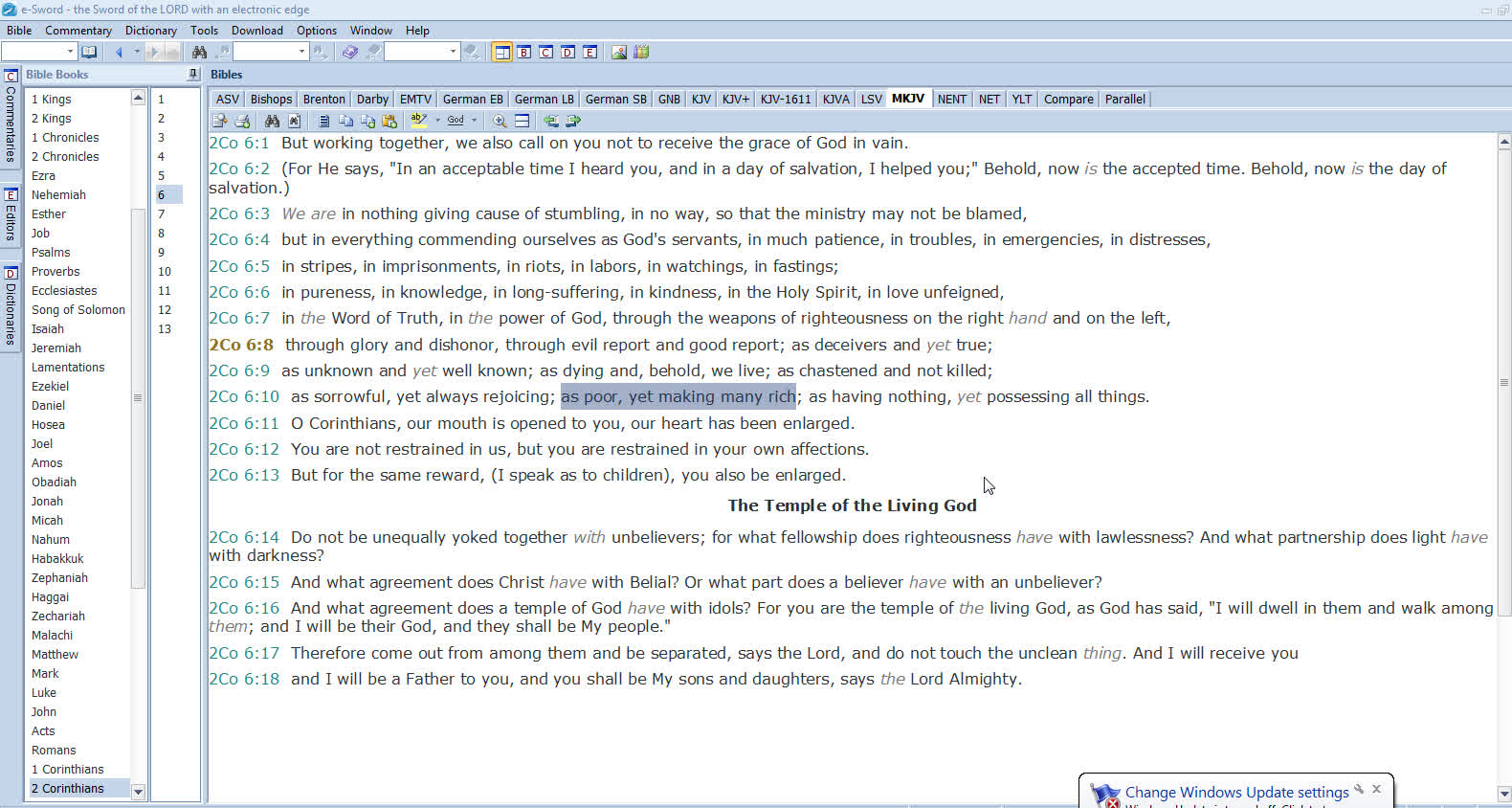Click the binoculars search in main toolbar
Image resolution: width=1512 pixels, height=808 pixels.
click(199, 52)
